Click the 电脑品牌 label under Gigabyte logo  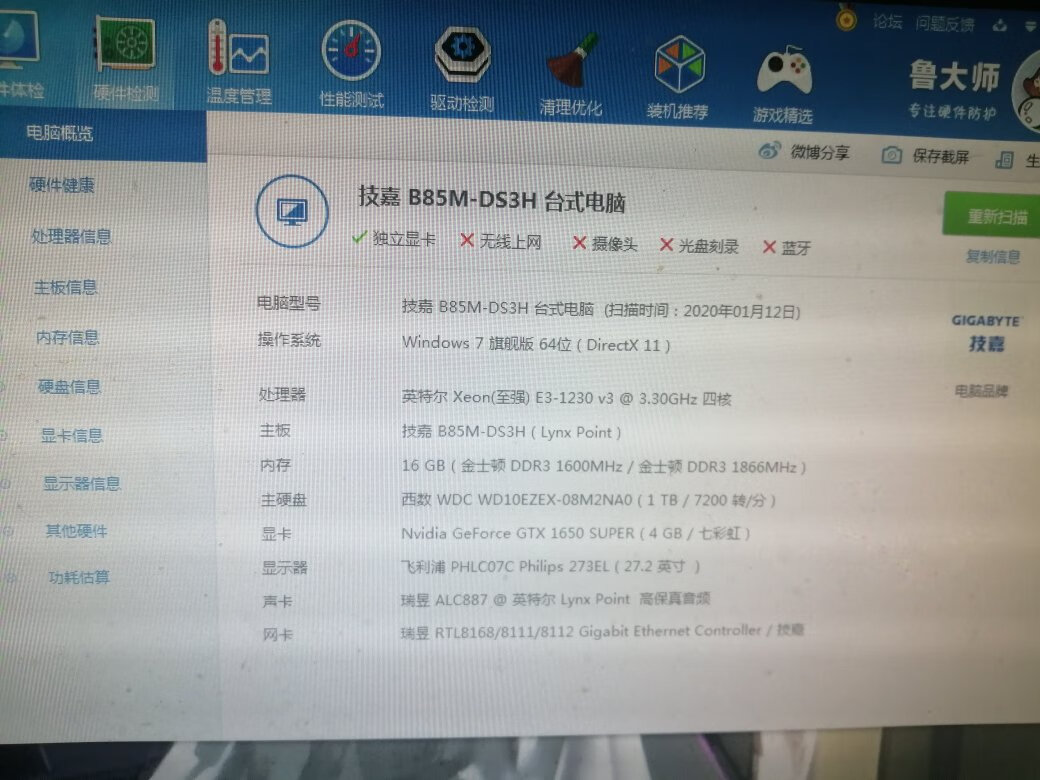982,391
